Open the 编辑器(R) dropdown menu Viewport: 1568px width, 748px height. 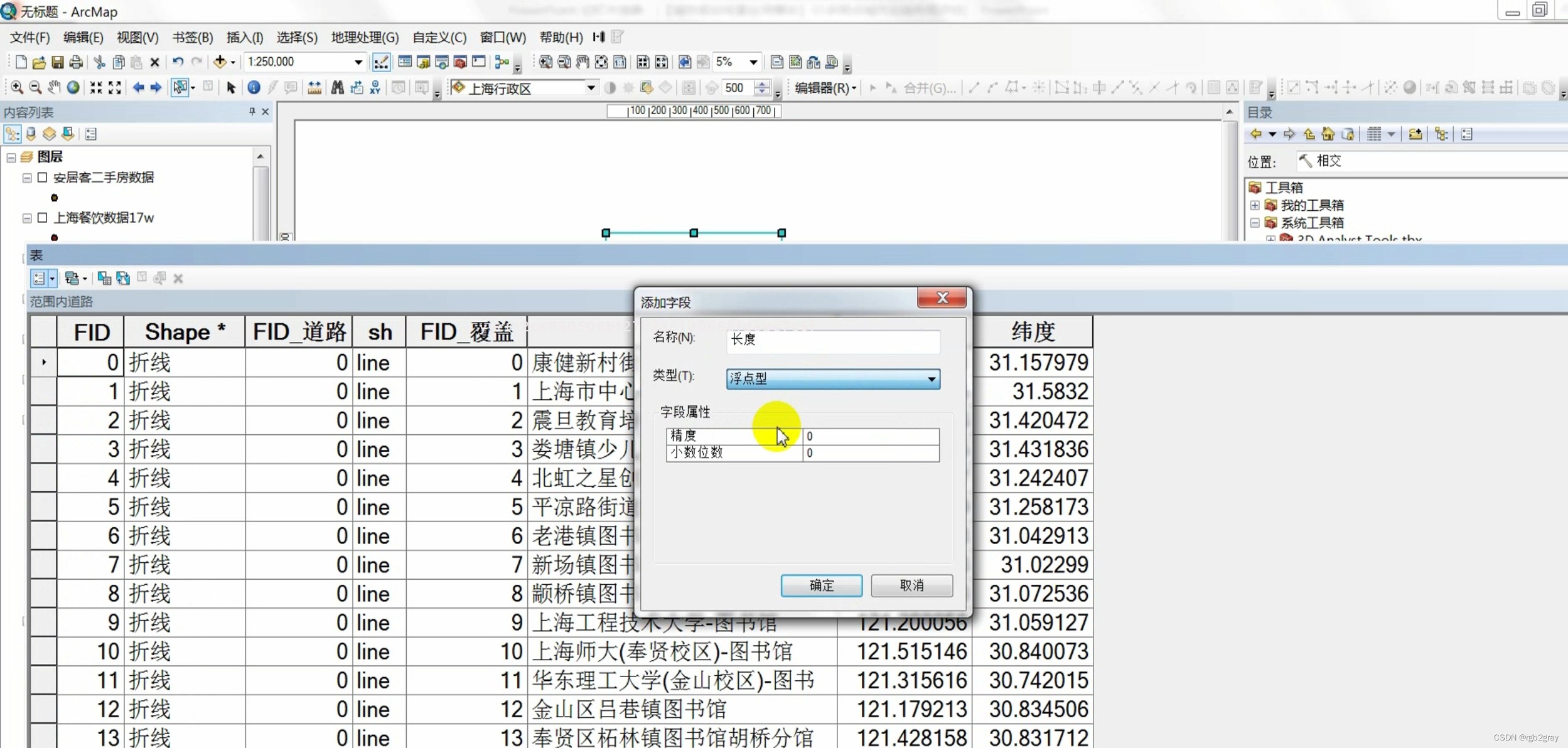coord(825,88)
